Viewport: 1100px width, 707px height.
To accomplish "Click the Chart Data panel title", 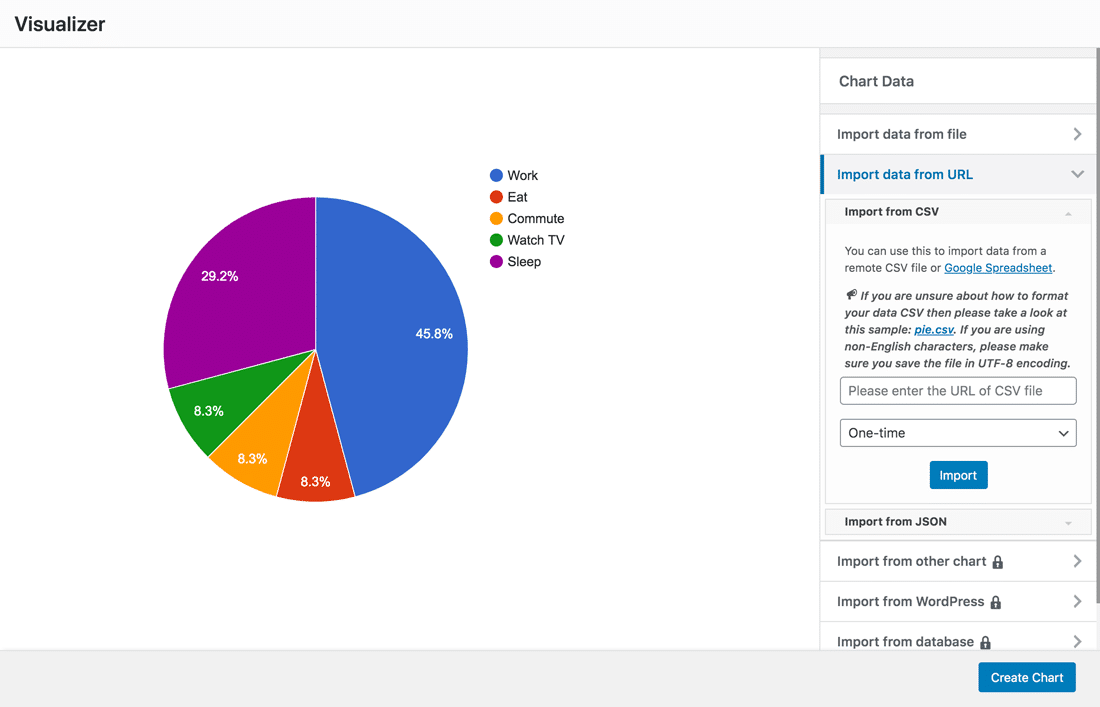I will pos(876,81).
